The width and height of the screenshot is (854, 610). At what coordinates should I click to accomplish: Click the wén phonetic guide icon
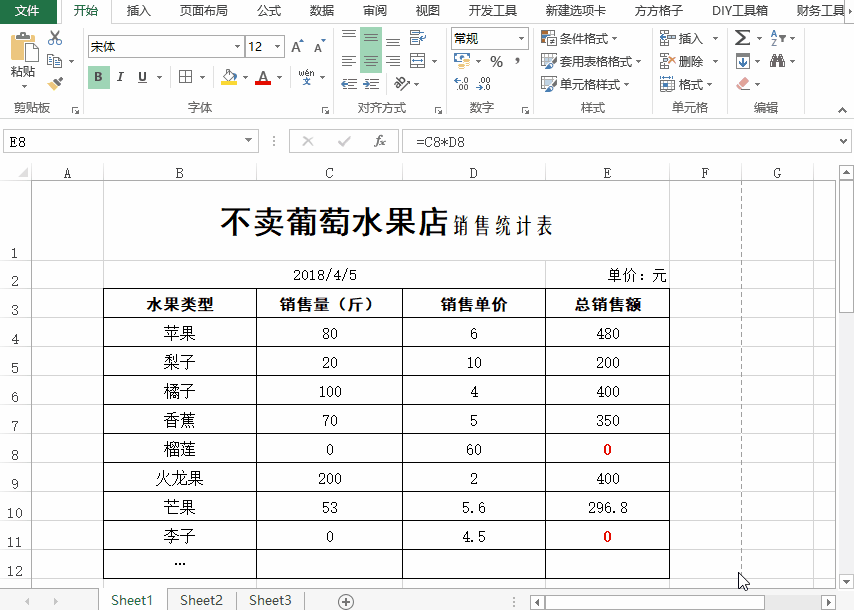pyautogui.click(x=306, y=77)
